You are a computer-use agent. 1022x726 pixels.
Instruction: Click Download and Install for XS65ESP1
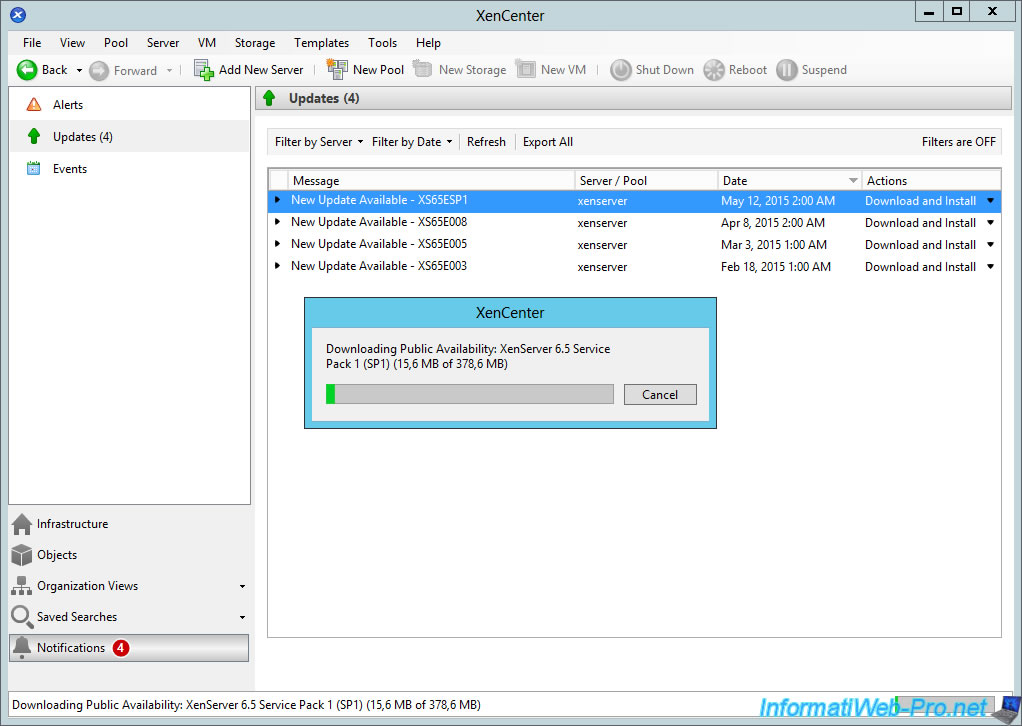[x=920, y=201]
